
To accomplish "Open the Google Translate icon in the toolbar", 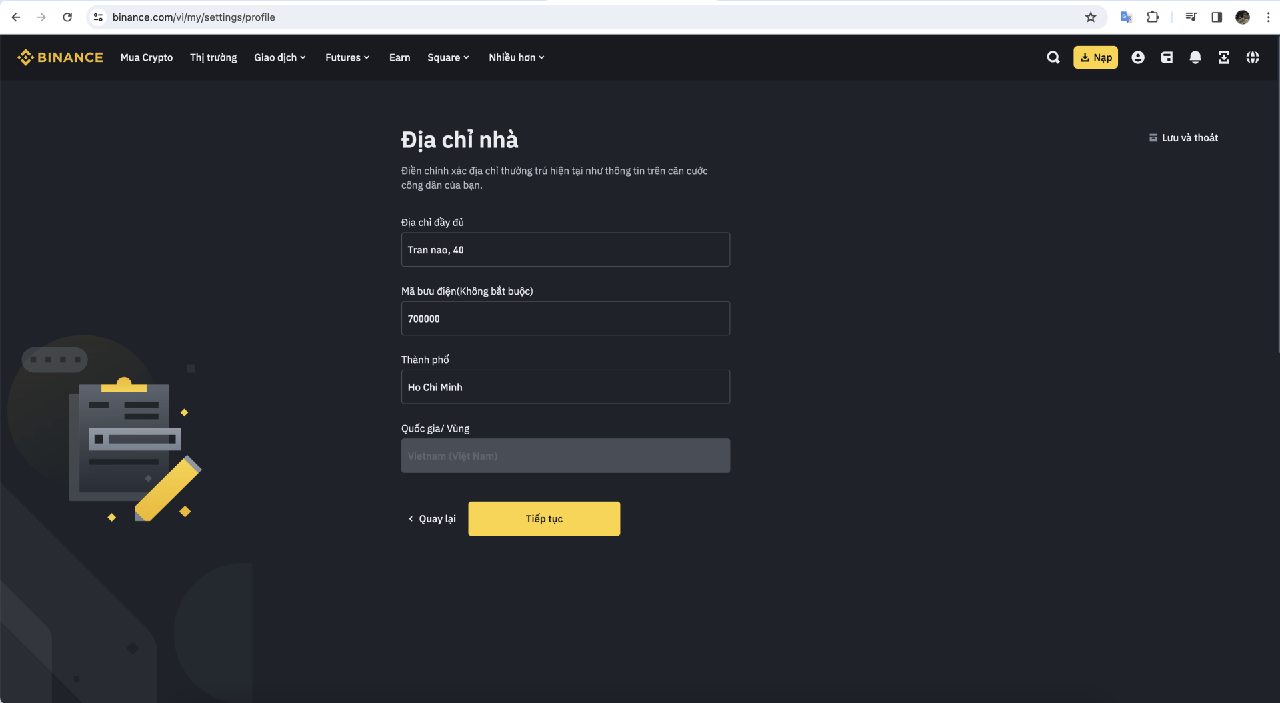I will (1126, 17).
